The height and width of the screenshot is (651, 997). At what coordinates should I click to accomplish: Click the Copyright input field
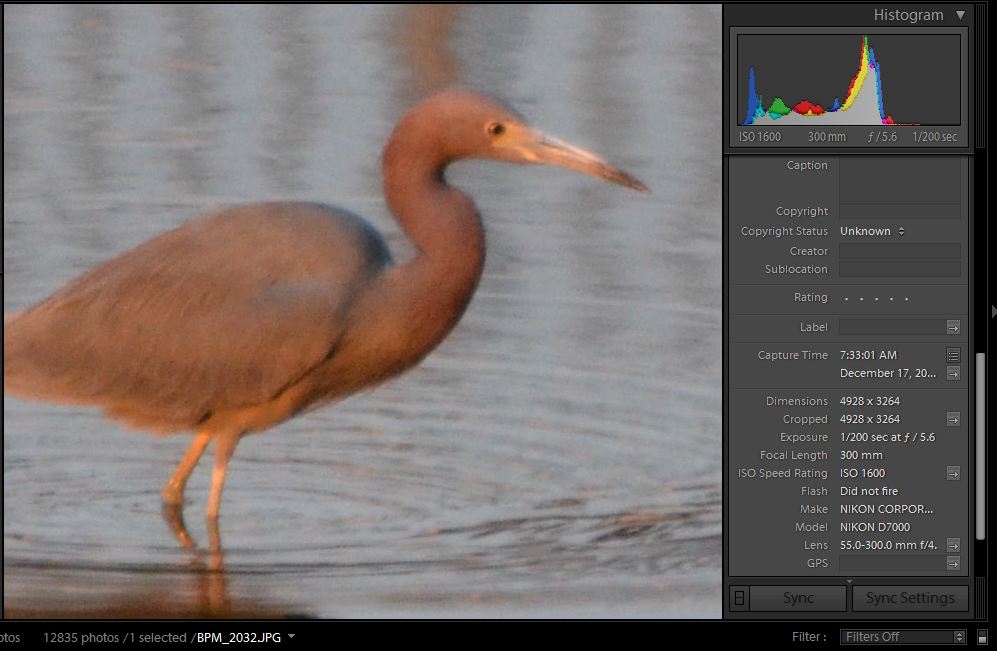pos(899,211)
